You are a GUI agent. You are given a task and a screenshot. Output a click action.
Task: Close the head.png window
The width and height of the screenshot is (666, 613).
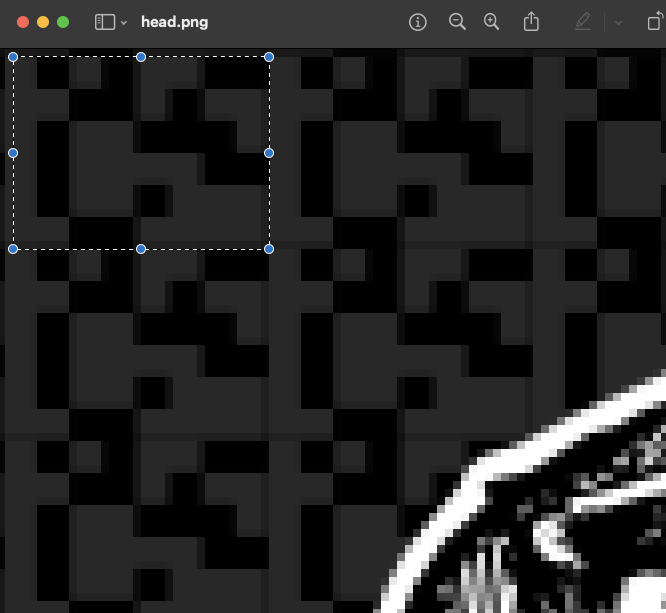click(x=23, y=22)
